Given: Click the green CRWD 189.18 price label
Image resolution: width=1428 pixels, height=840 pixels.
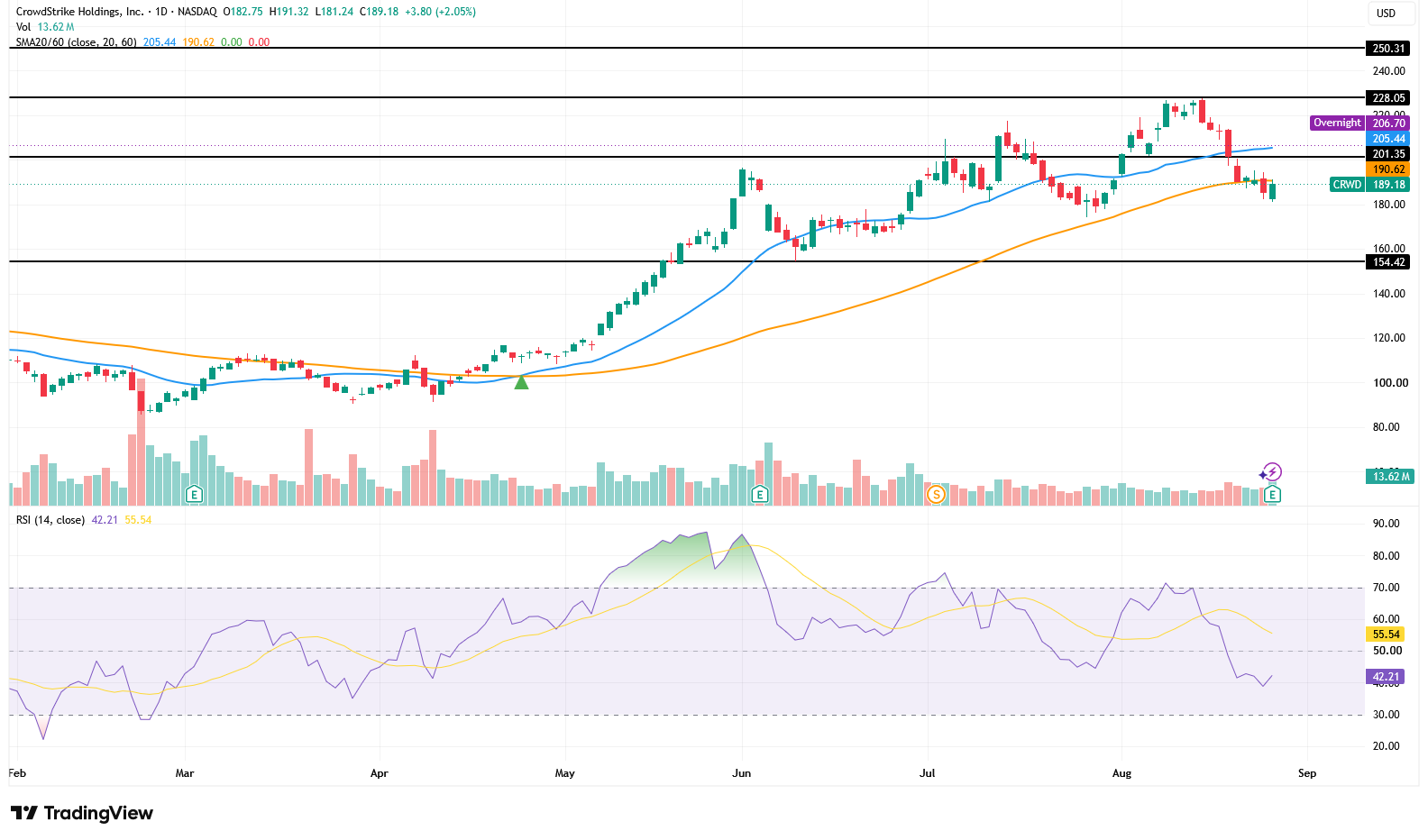Looking at the screenshot, I should 1369,185.
